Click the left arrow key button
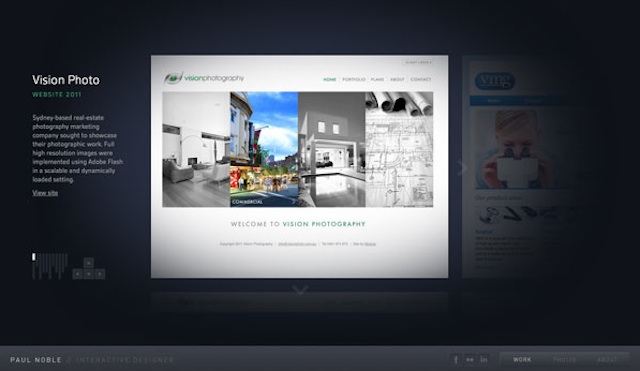Viewport: 640px width, 371px height. (78, 274)
